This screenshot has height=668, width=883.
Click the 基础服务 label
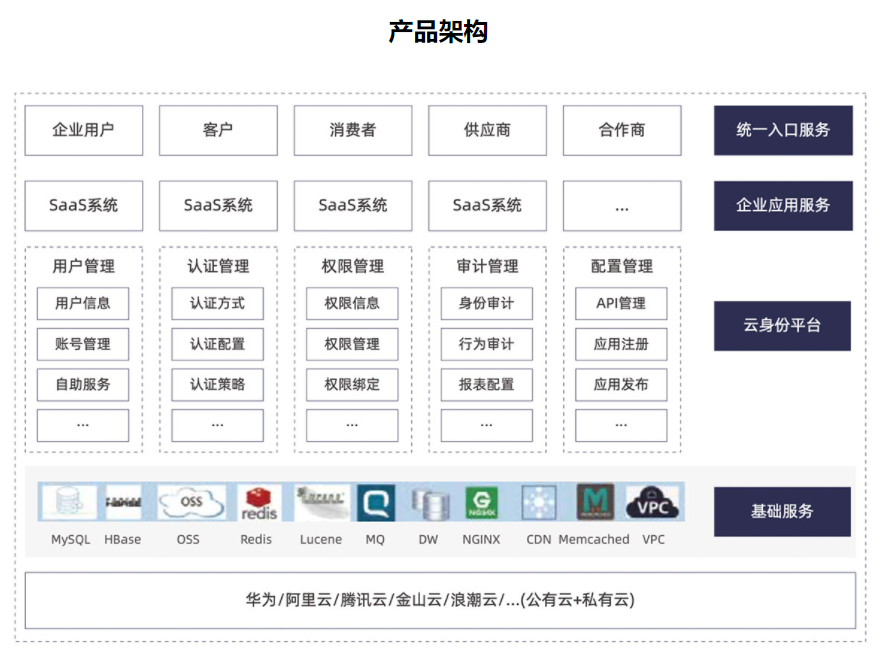(x=783, y=511)
